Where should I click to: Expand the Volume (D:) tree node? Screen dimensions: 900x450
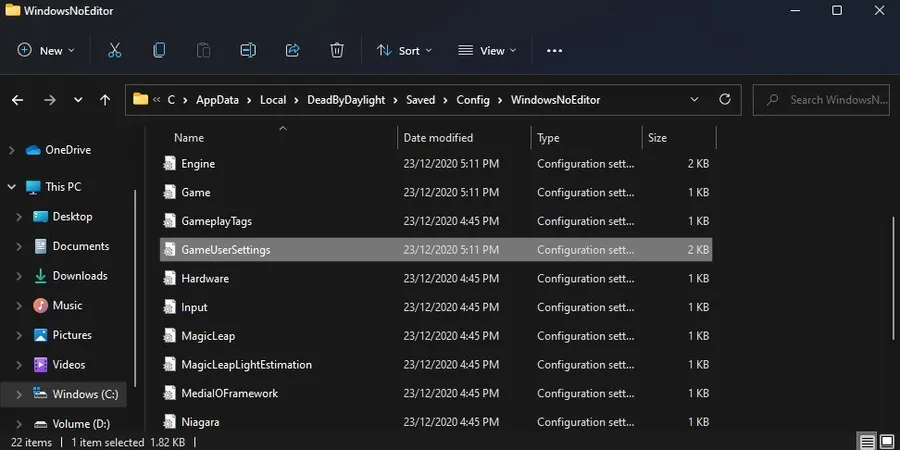point(19,424)
